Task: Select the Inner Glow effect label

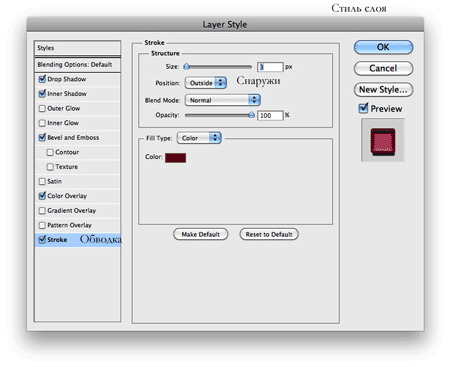Action: (x=63, y=123)
